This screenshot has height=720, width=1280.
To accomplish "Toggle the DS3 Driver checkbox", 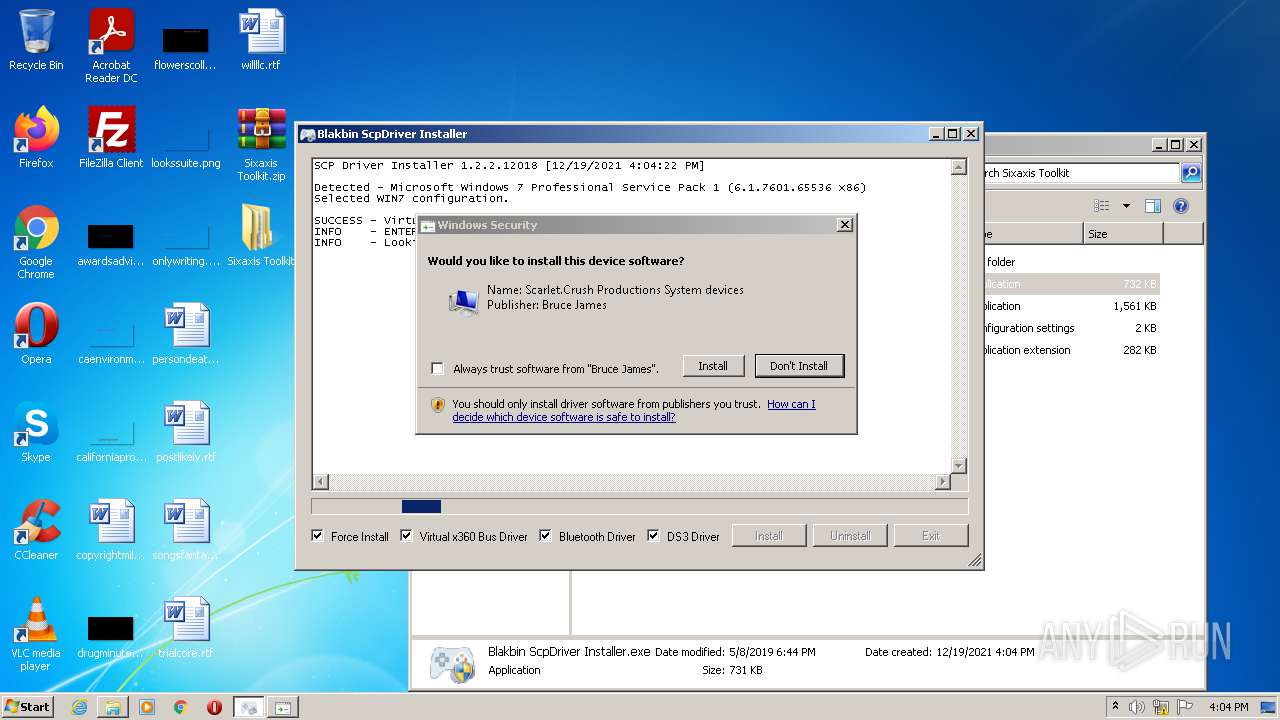I will (653, 536).
